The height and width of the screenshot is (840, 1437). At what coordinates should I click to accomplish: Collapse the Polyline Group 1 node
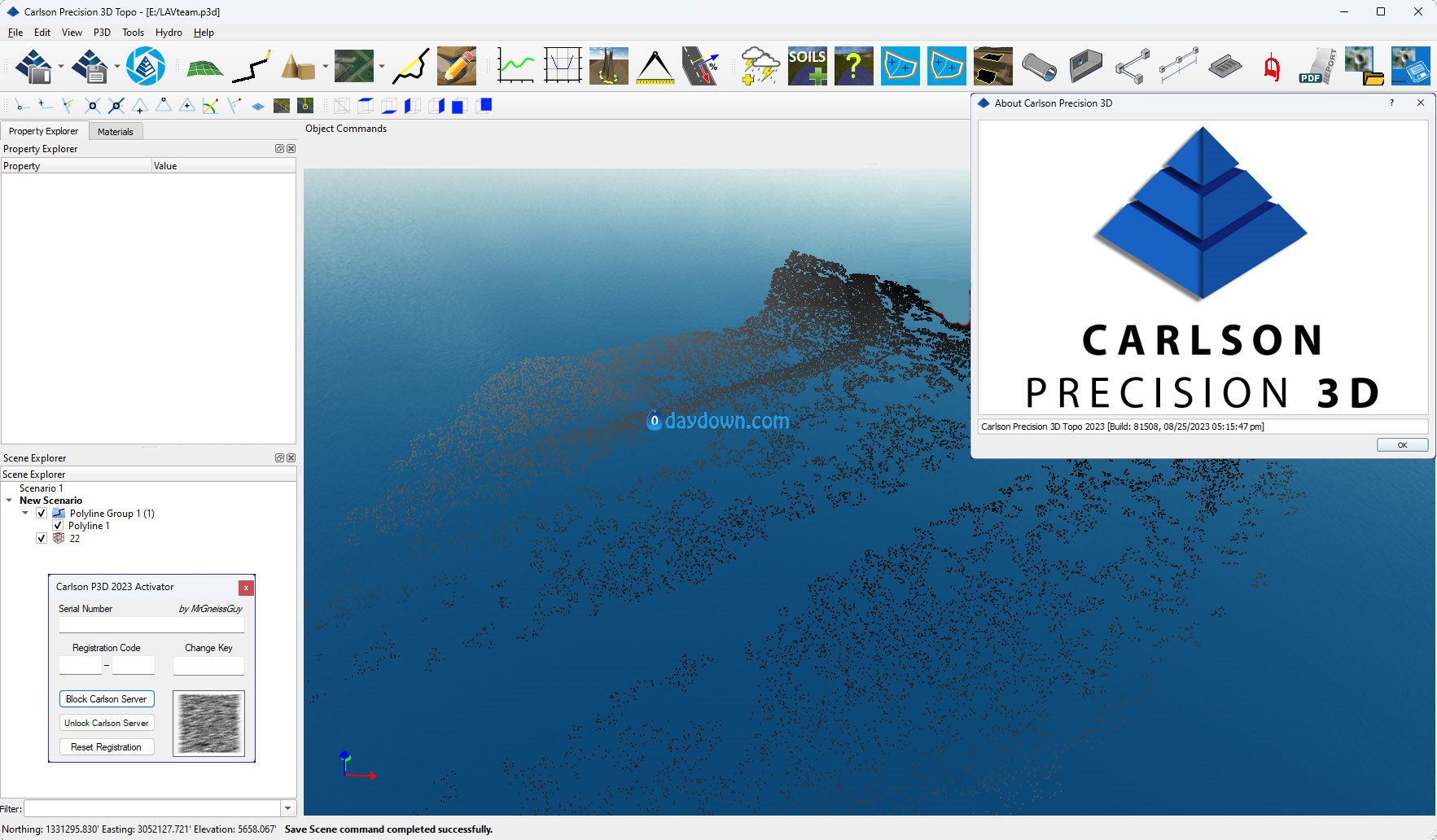25,513
